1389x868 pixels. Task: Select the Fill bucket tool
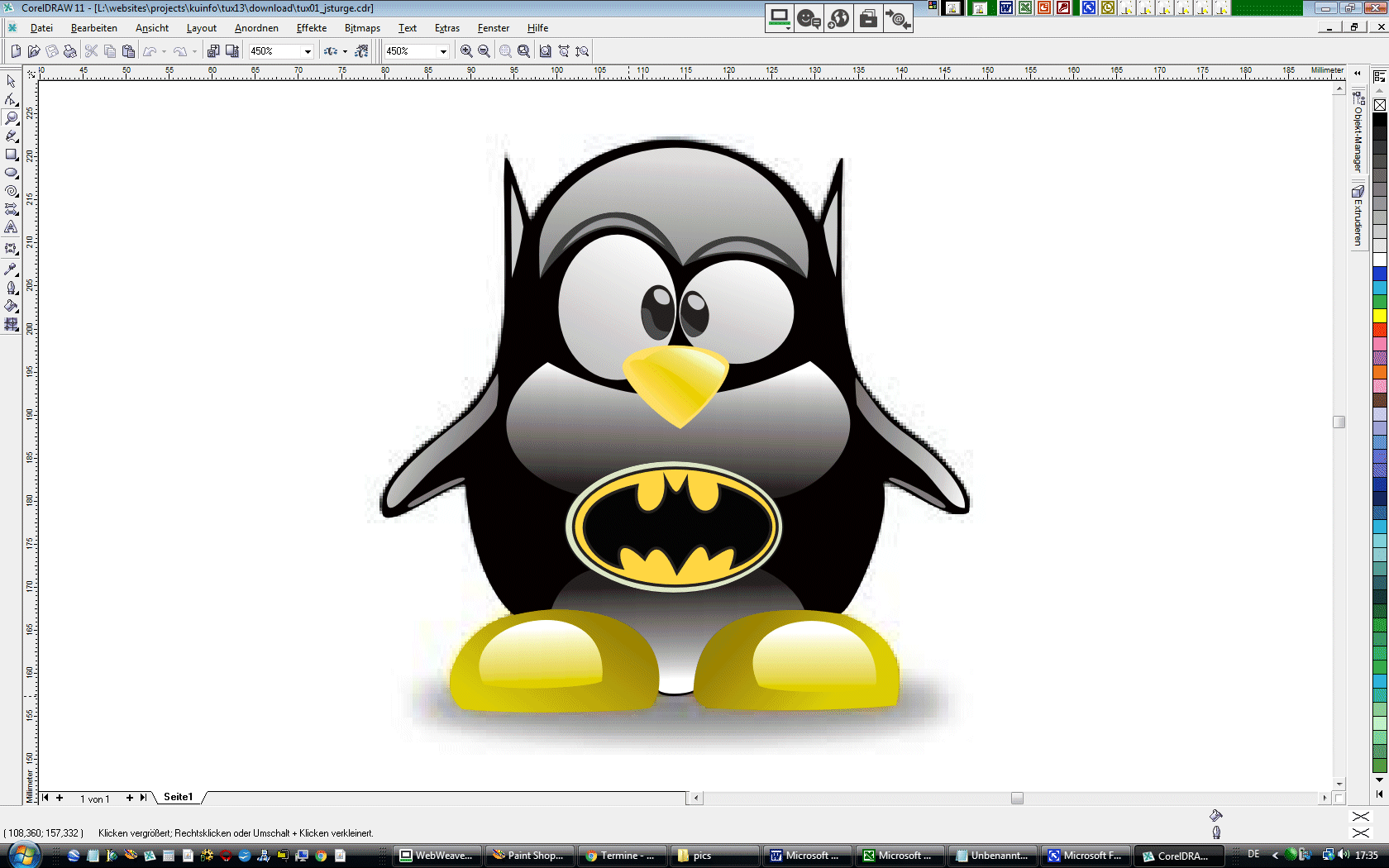[11, 306]
